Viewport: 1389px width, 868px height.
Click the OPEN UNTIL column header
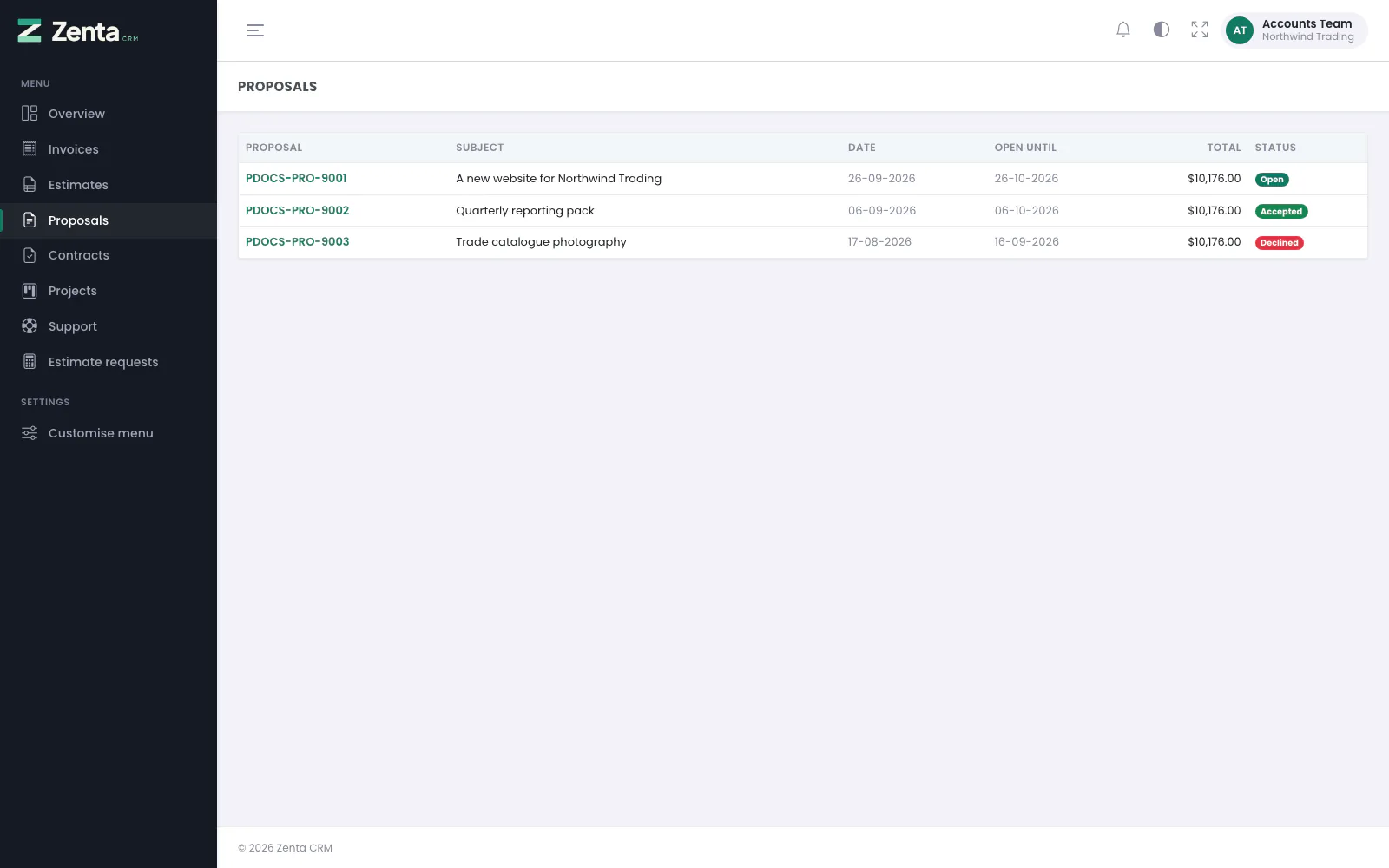[x=1025, y=148]
